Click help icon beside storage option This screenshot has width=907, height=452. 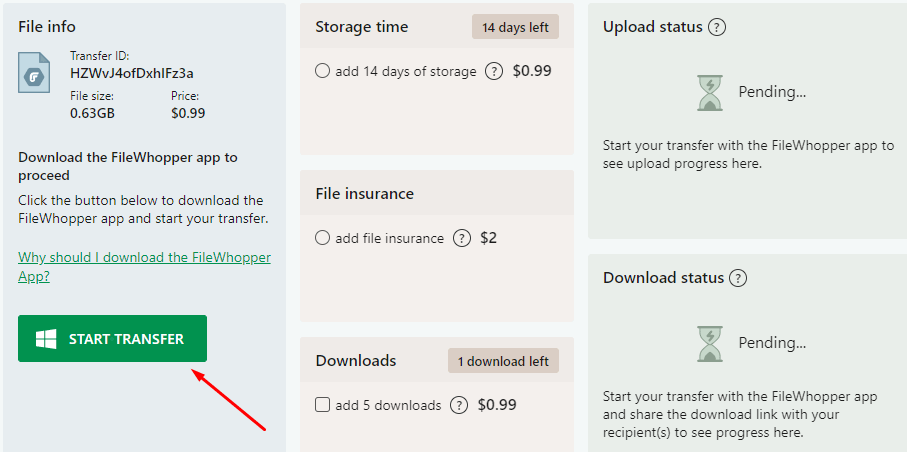[493, 71]
